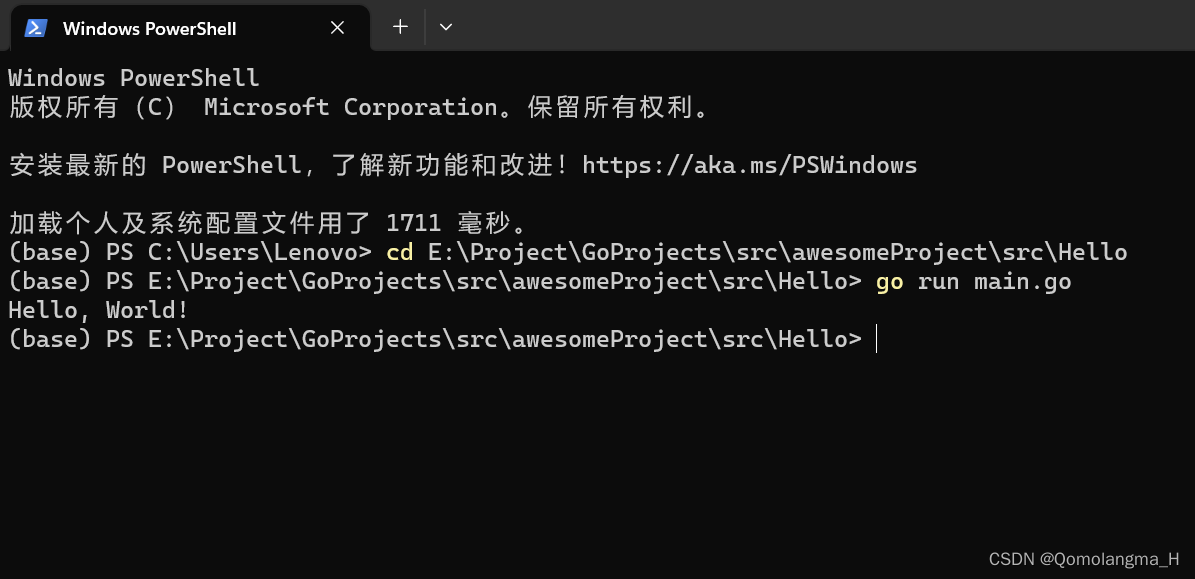Screen dimensions: 1195x579
Task: Click the 'run main.go' command argument
Action: pyautogui.click(x=995, y=282)
